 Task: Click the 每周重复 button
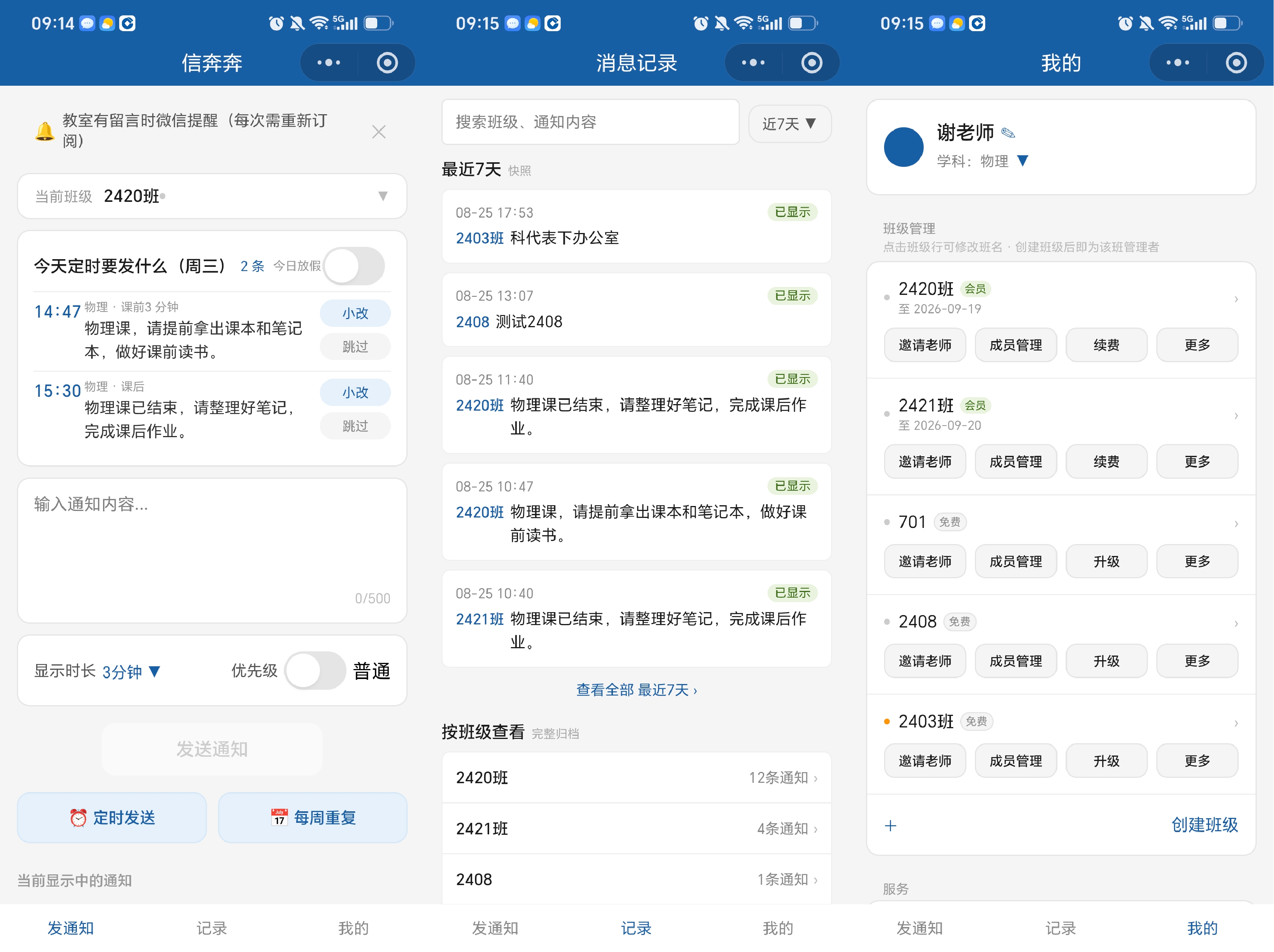tap(313, 817)
